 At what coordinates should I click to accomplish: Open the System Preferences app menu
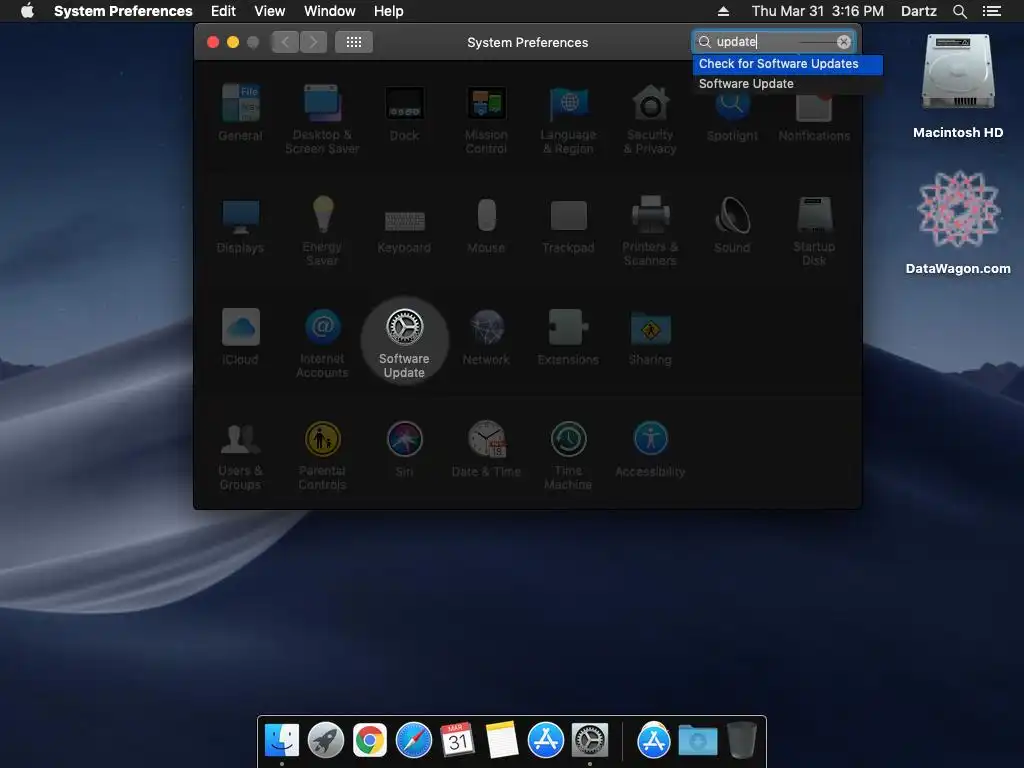click(123, 11)
